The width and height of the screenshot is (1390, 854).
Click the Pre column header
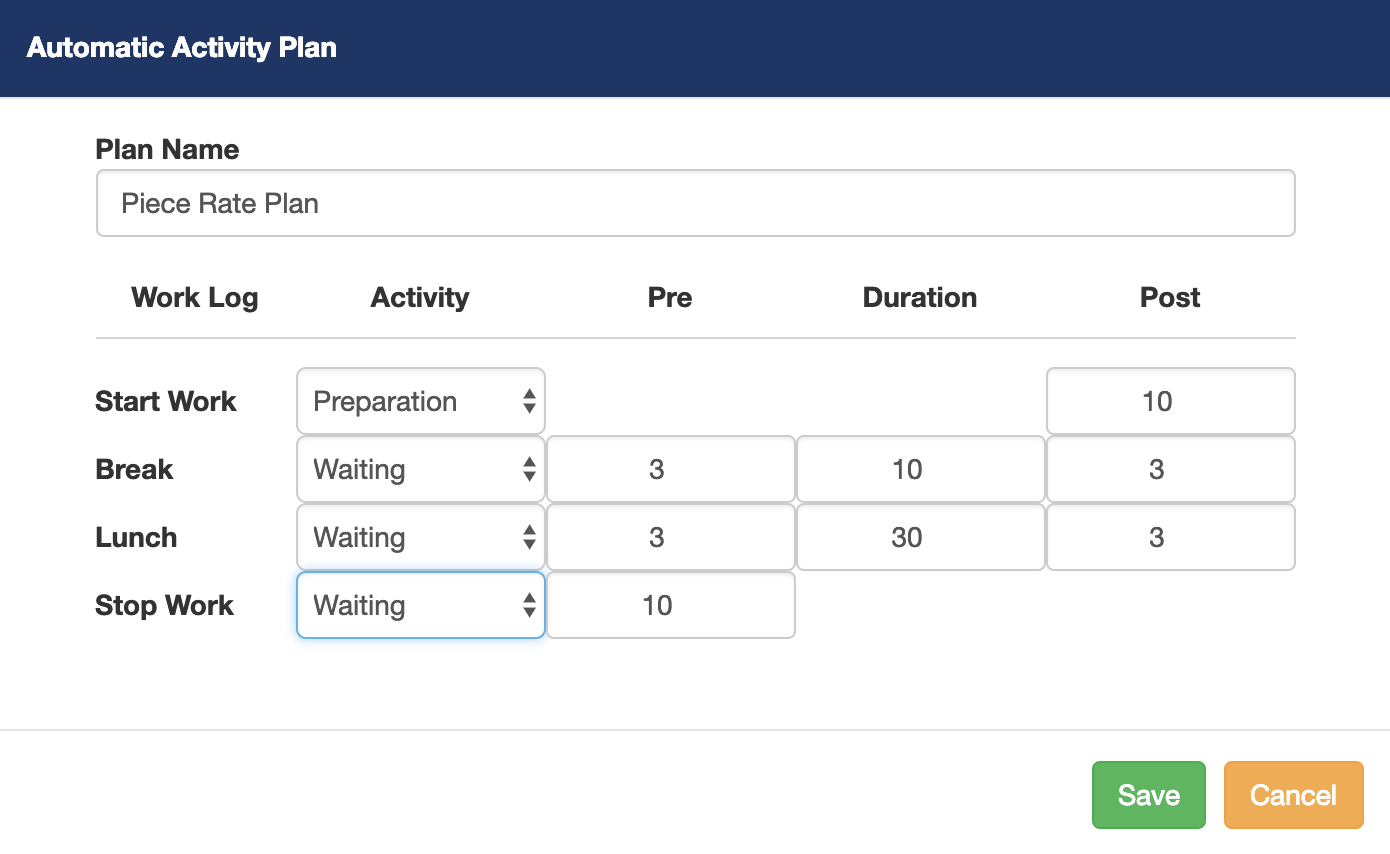coord(670,297)
